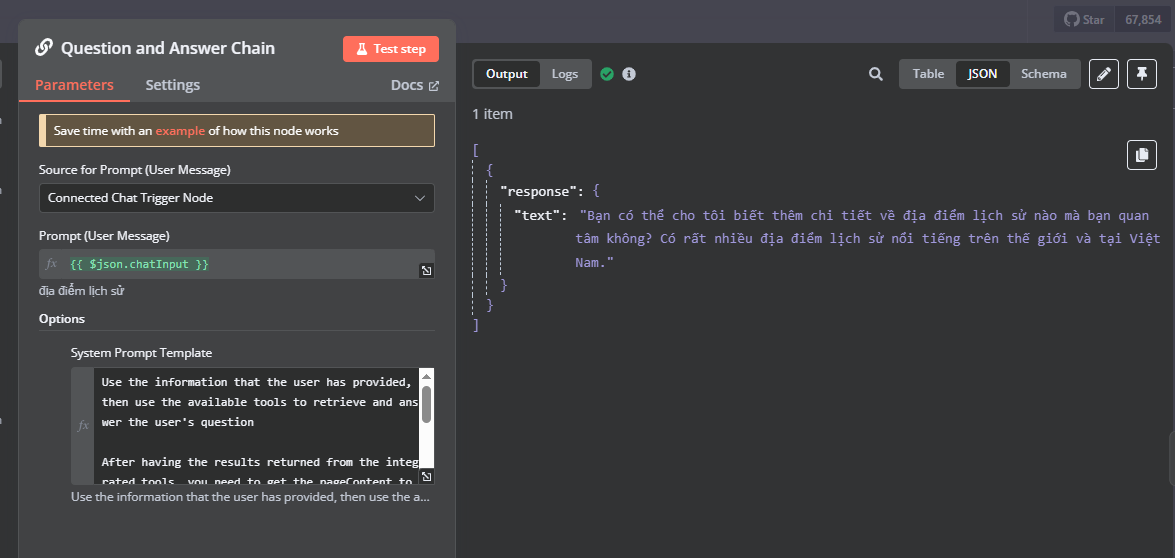The image size is (1175, 558).
Task: Open the example link in the hint banner
Action: click(180, 131)
